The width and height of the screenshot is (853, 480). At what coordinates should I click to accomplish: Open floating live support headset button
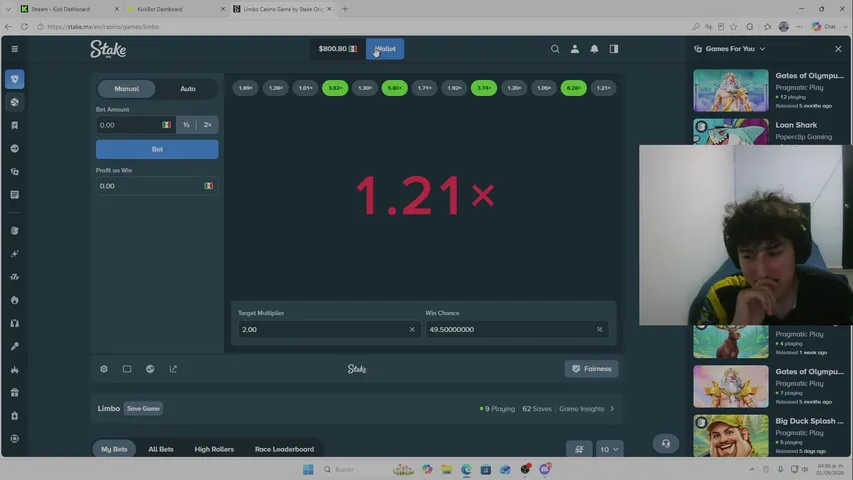coord(666,444)
